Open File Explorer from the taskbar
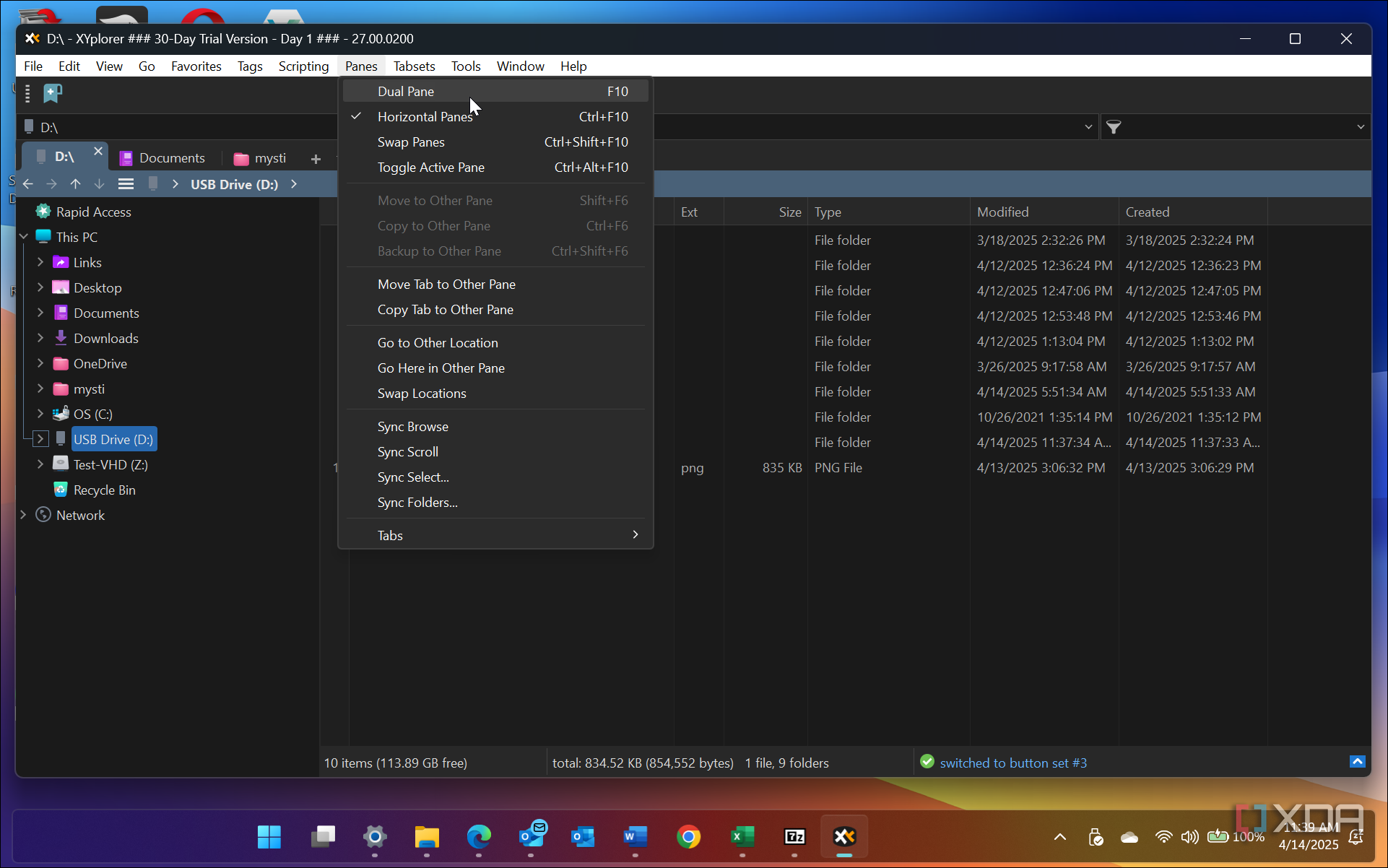 pyautogui.click(x=427, y=836)
